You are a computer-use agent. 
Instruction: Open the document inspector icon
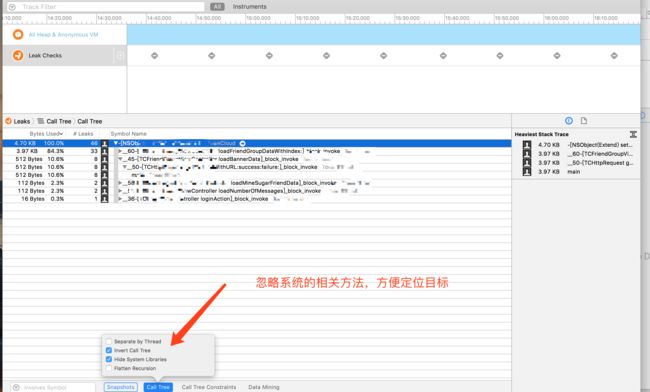tap(584, 121)
